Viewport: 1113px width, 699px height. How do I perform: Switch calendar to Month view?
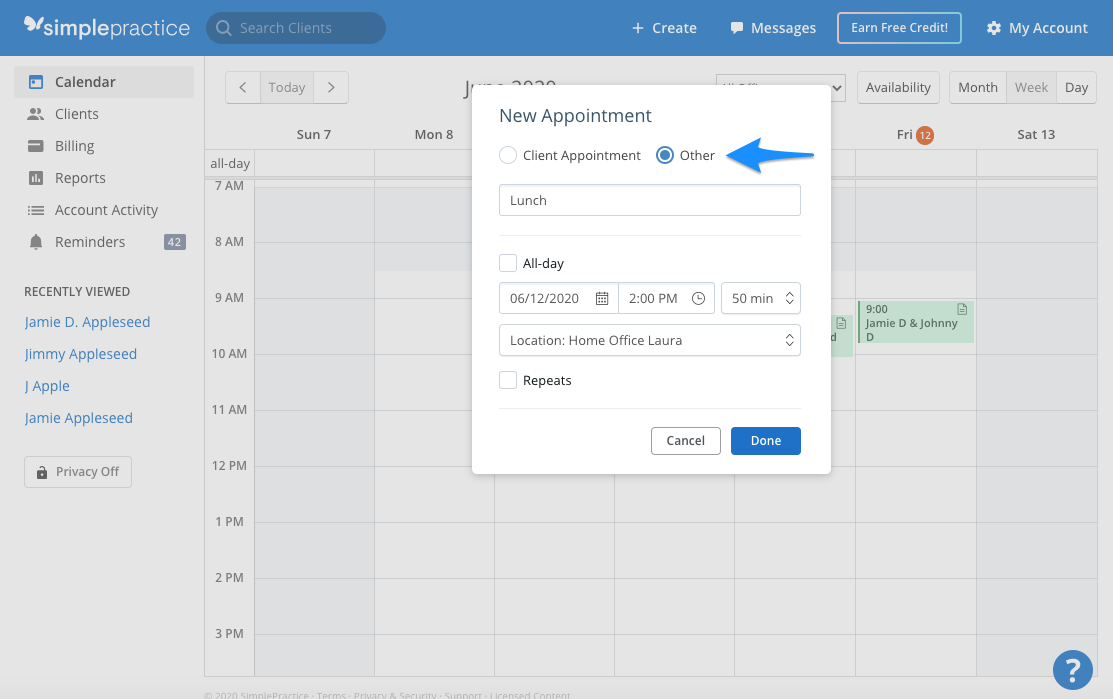(977, 87)
